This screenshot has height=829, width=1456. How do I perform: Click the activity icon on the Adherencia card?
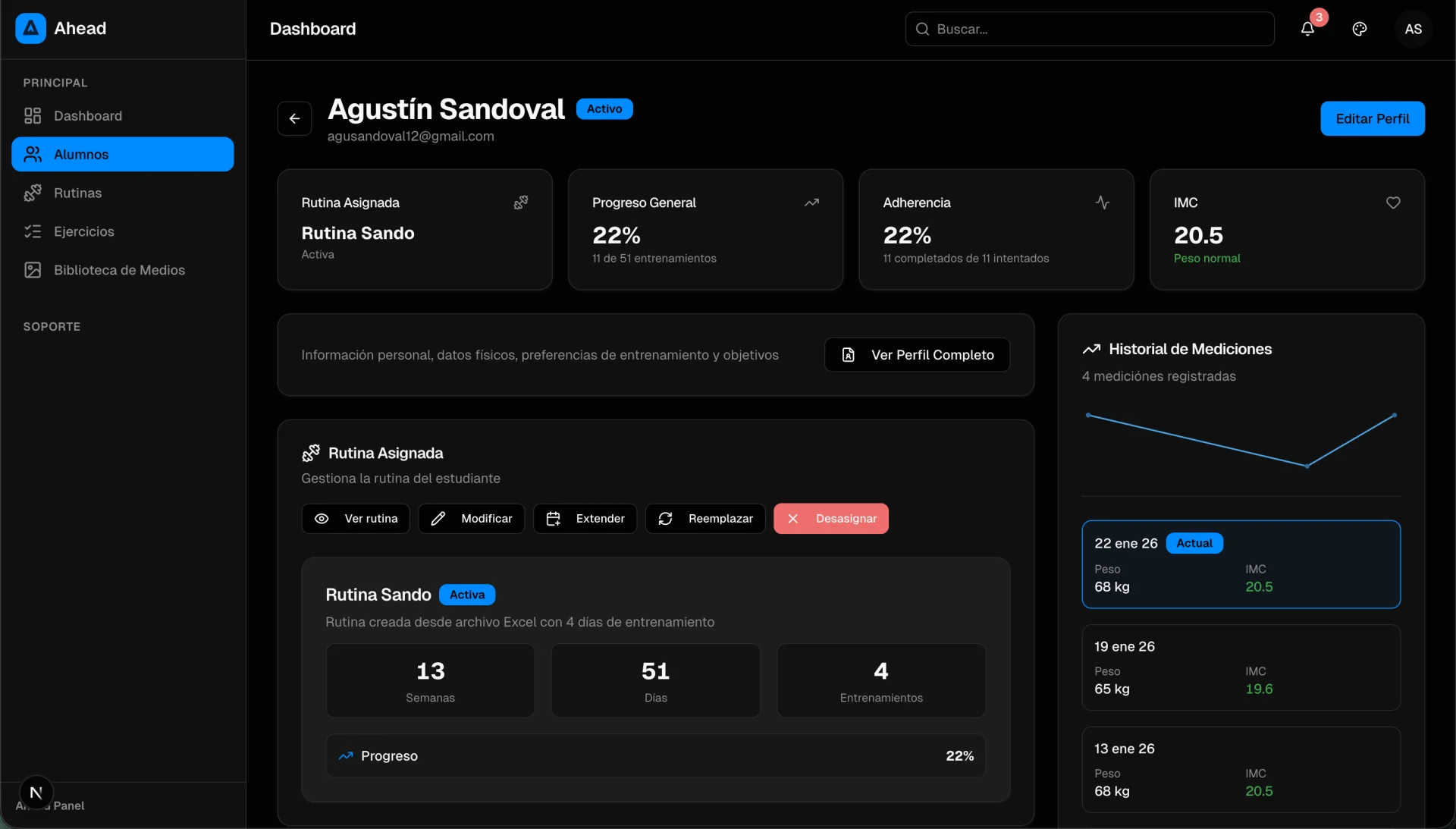pyautogui.click(x=1103, y=203)
